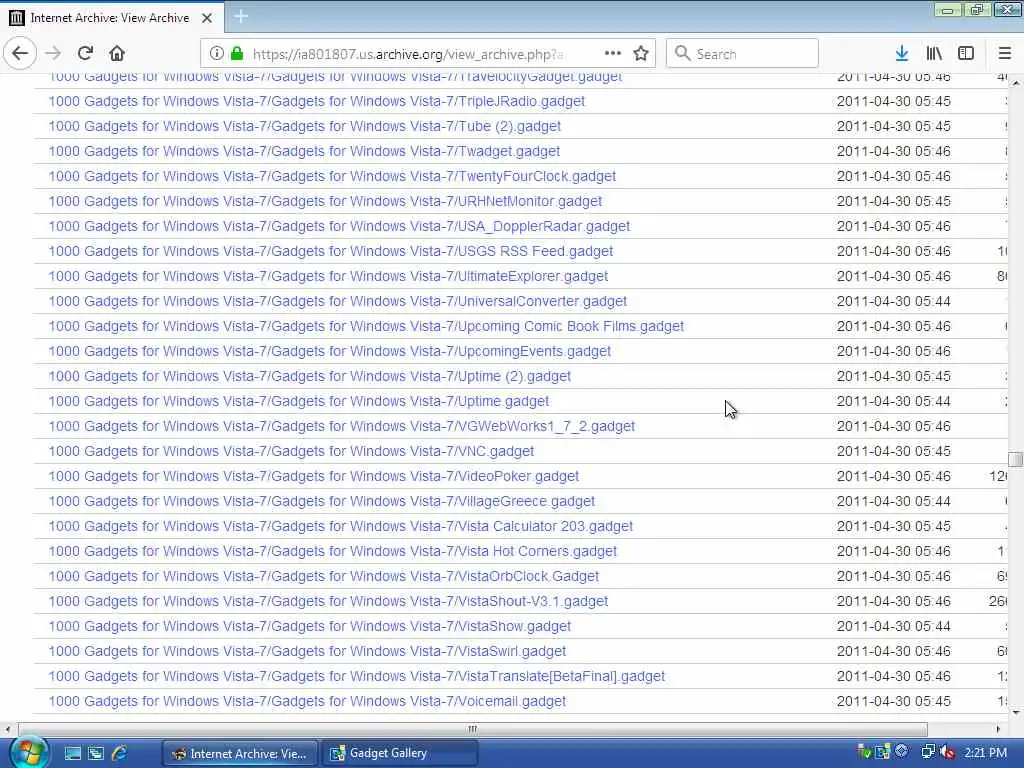Open UniversalConverter.gadget link
This screenshot has width=1024, height=768.
click(338, 301)
